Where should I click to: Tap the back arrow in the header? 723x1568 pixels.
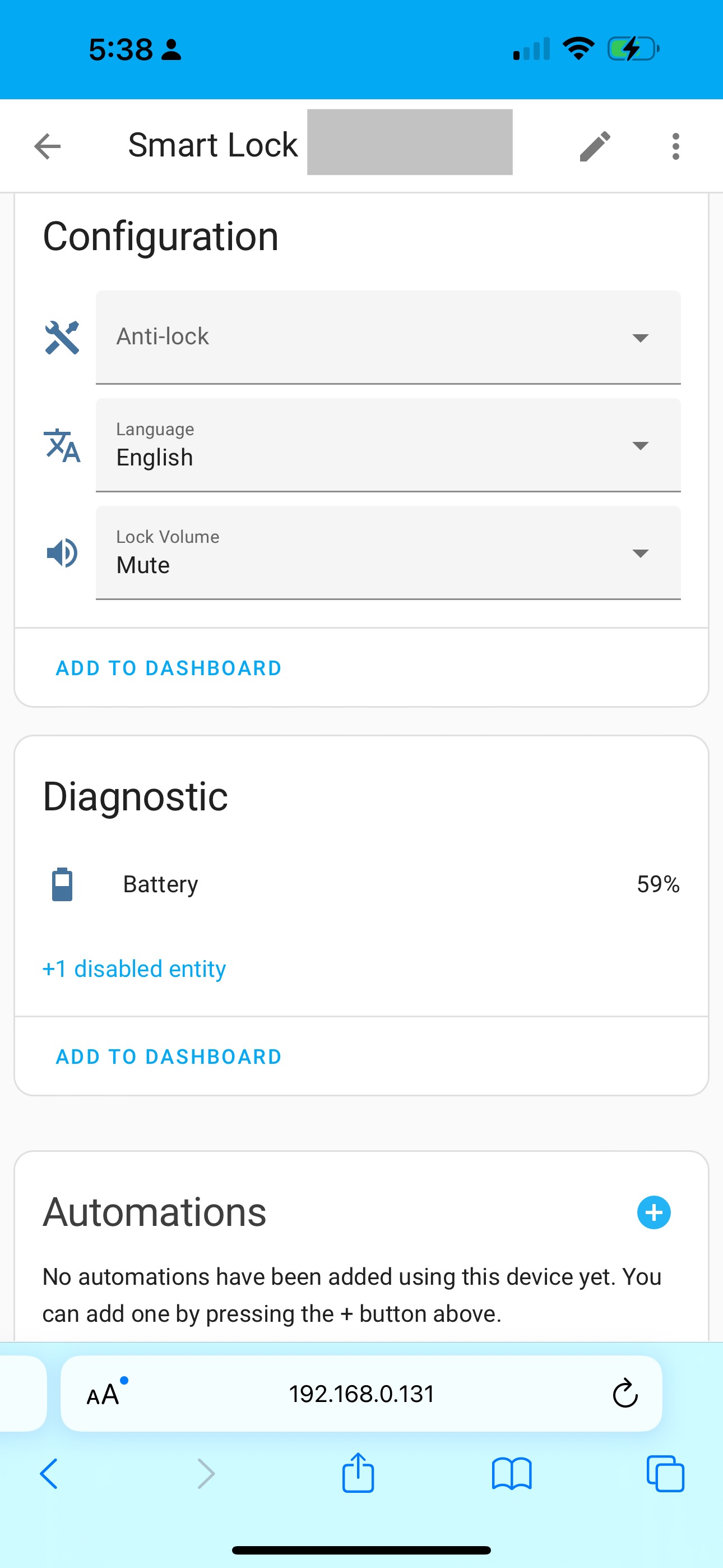click(48, 146)
